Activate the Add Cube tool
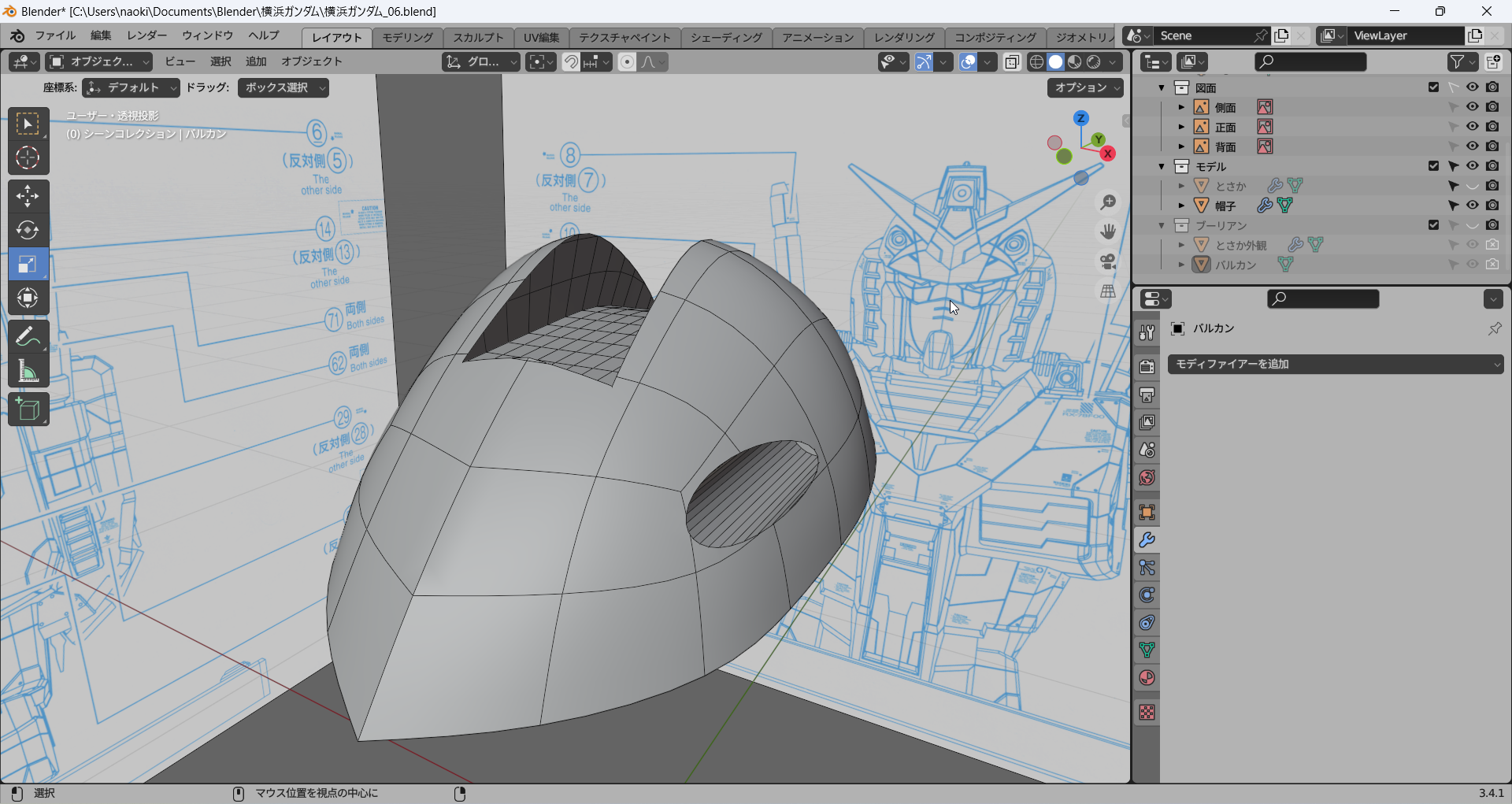 pyautogui.click(x=28, y=409)
